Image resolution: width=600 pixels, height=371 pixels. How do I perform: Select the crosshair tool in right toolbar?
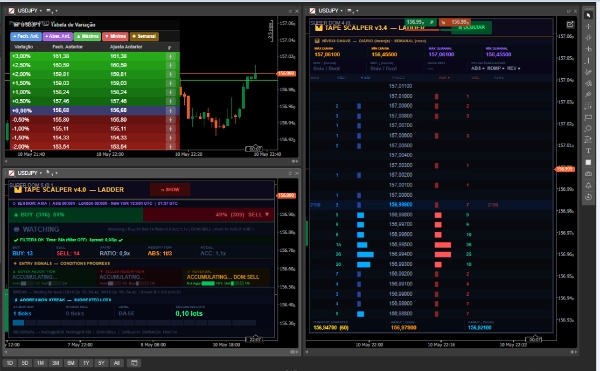click(588, 26)
